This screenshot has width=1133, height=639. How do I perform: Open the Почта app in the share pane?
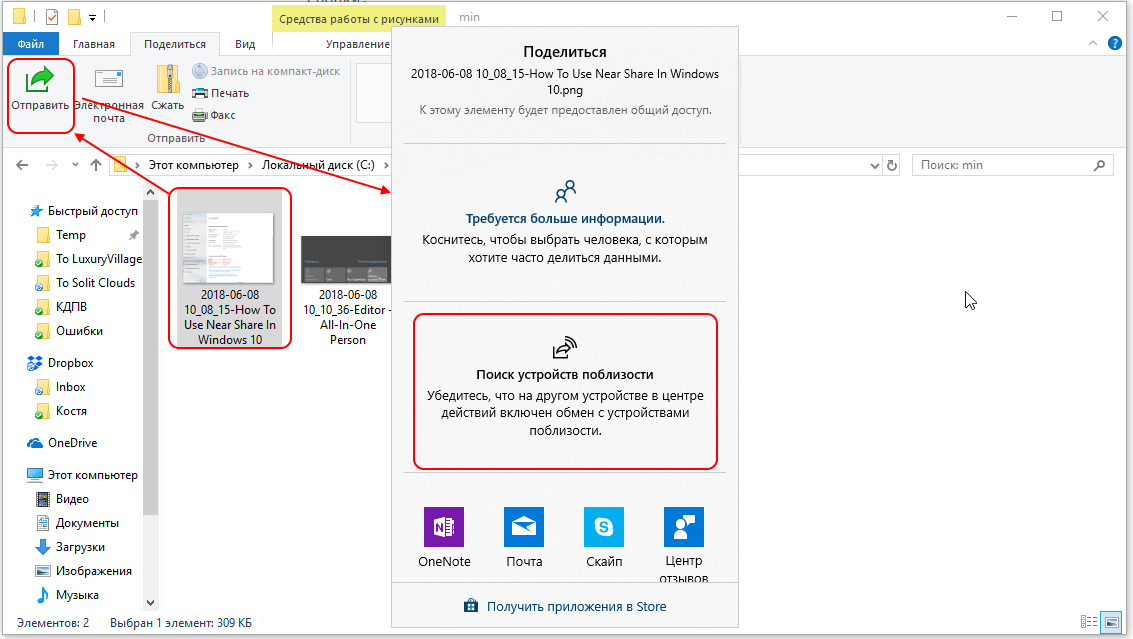(x=523, y=527)
